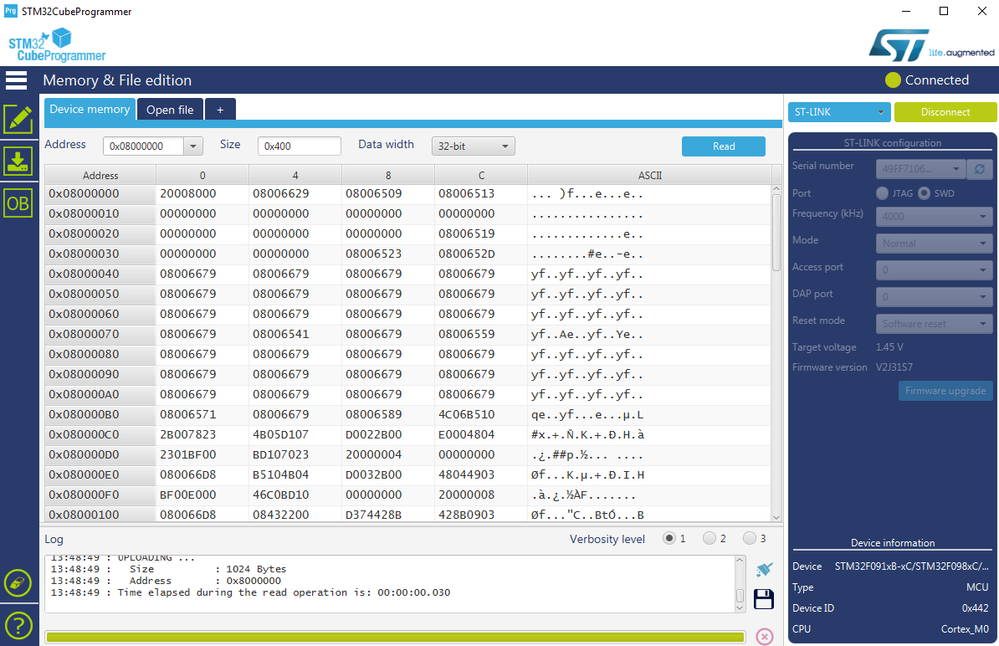Click the Cortex_M0 CPU value
The width and height of the screenshot is (999, 646).
pos(965,629)
